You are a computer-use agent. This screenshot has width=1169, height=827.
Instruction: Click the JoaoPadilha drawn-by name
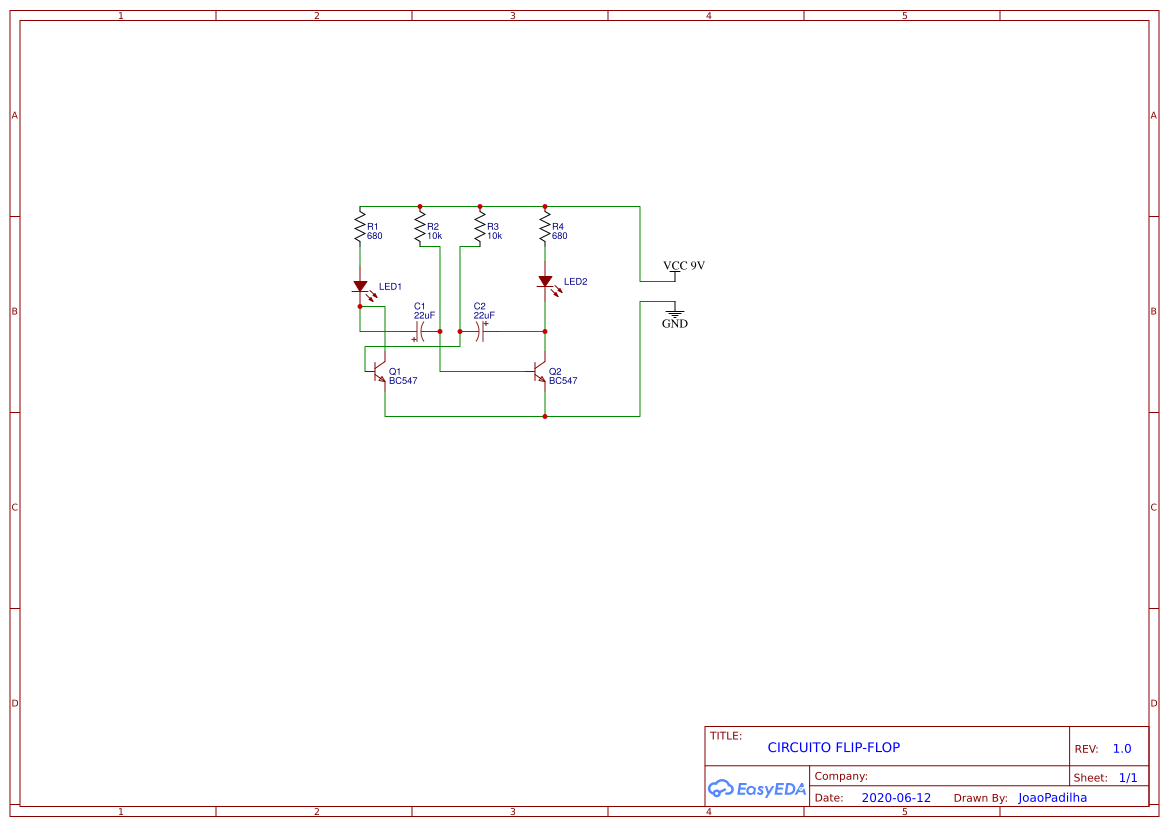click(1052, 798)
